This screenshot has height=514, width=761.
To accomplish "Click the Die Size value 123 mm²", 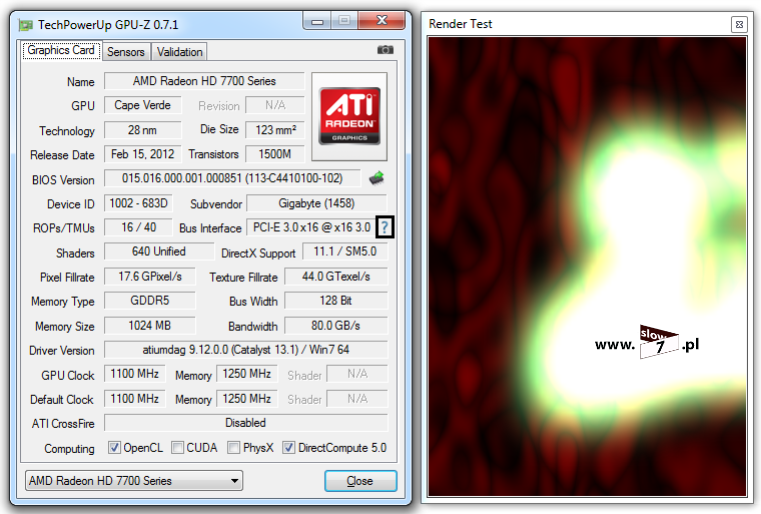I will (275, 130).
